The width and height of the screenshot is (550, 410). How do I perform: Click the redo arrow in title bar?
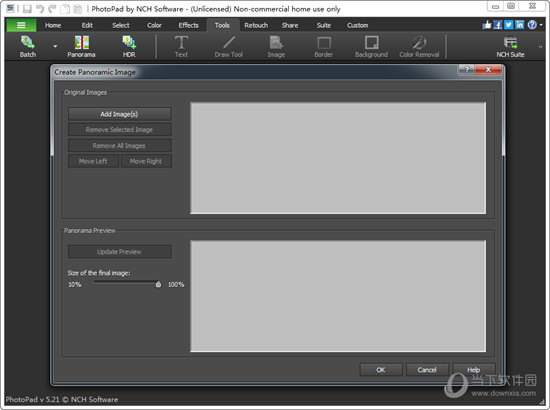(52, 9)
